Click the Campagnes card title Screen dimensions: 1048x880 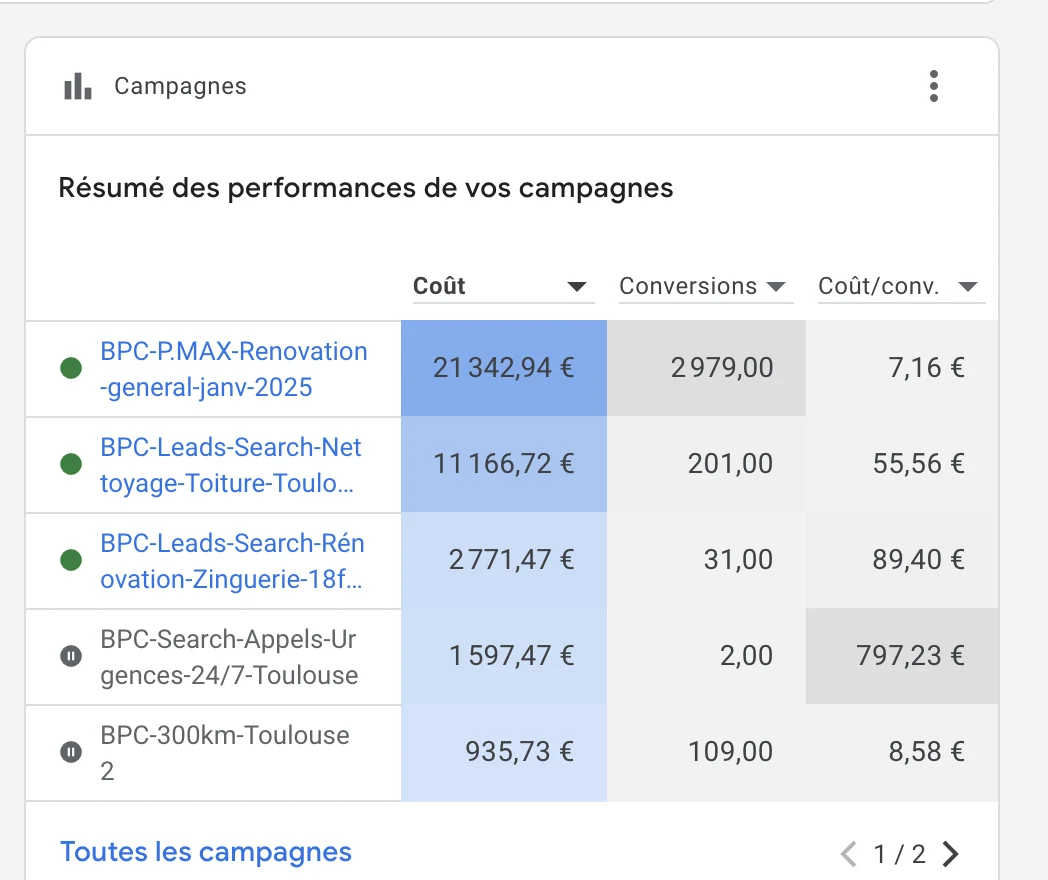(180, 86)
